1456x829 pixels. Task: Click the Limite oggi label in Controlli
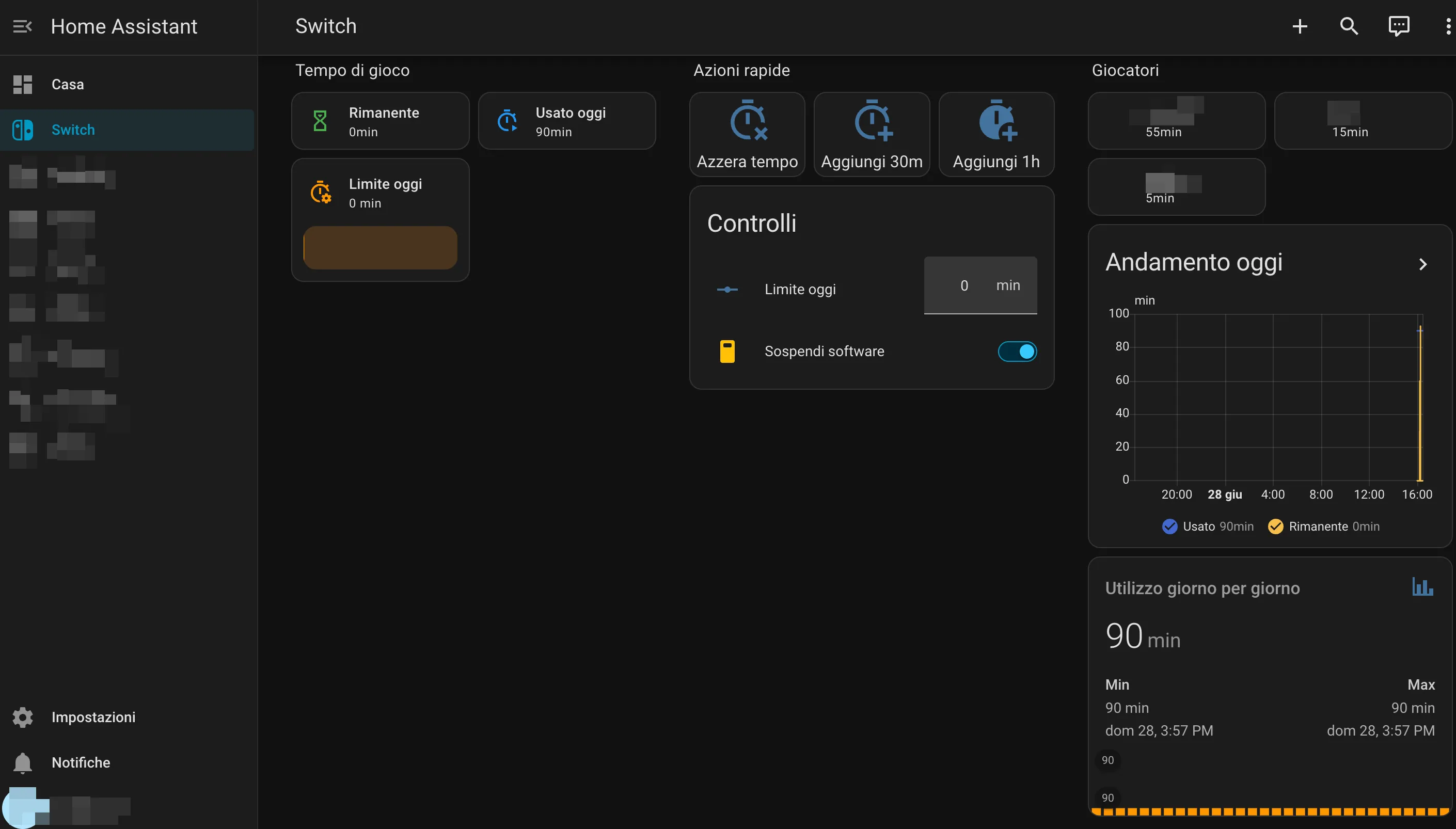(800, 289)
